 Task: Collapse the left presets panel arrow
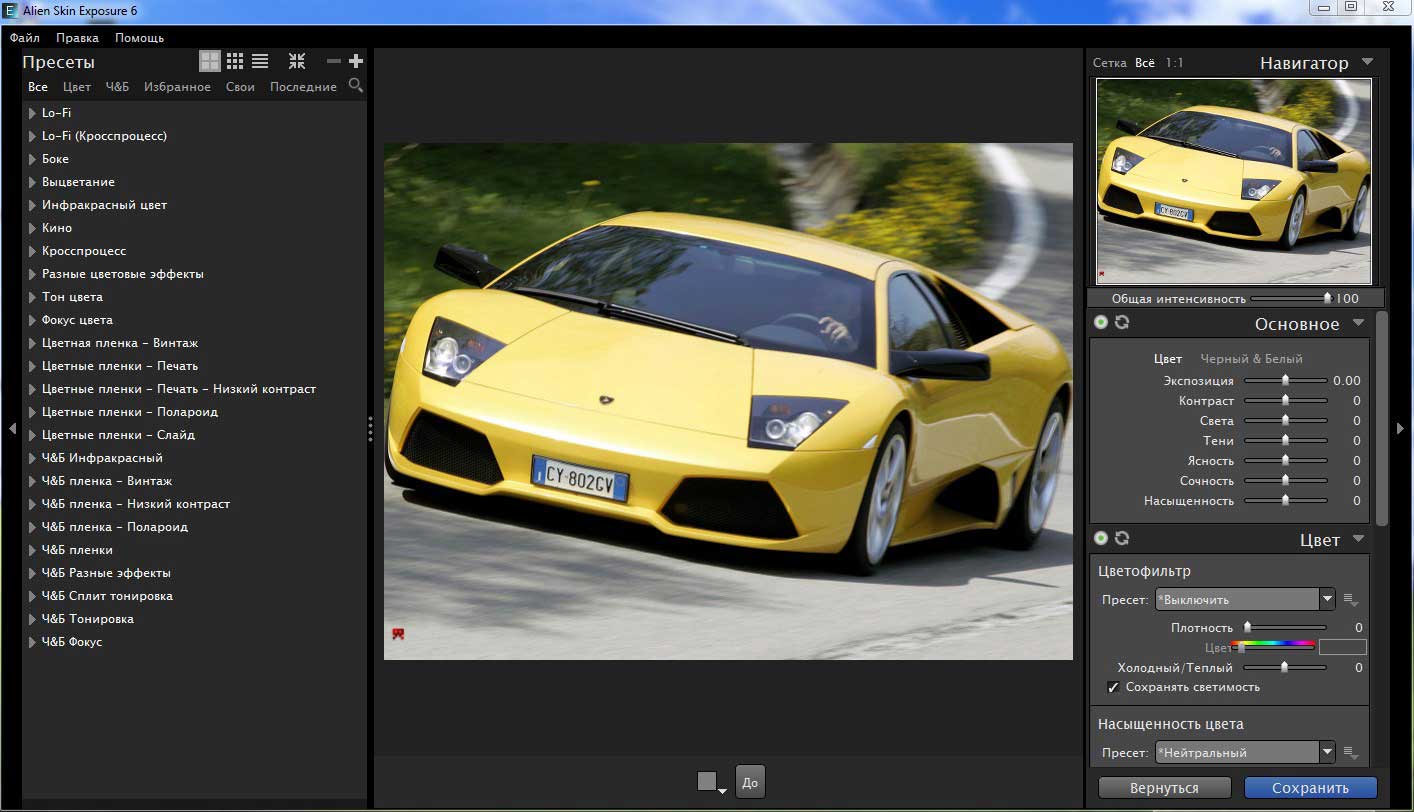12,428
